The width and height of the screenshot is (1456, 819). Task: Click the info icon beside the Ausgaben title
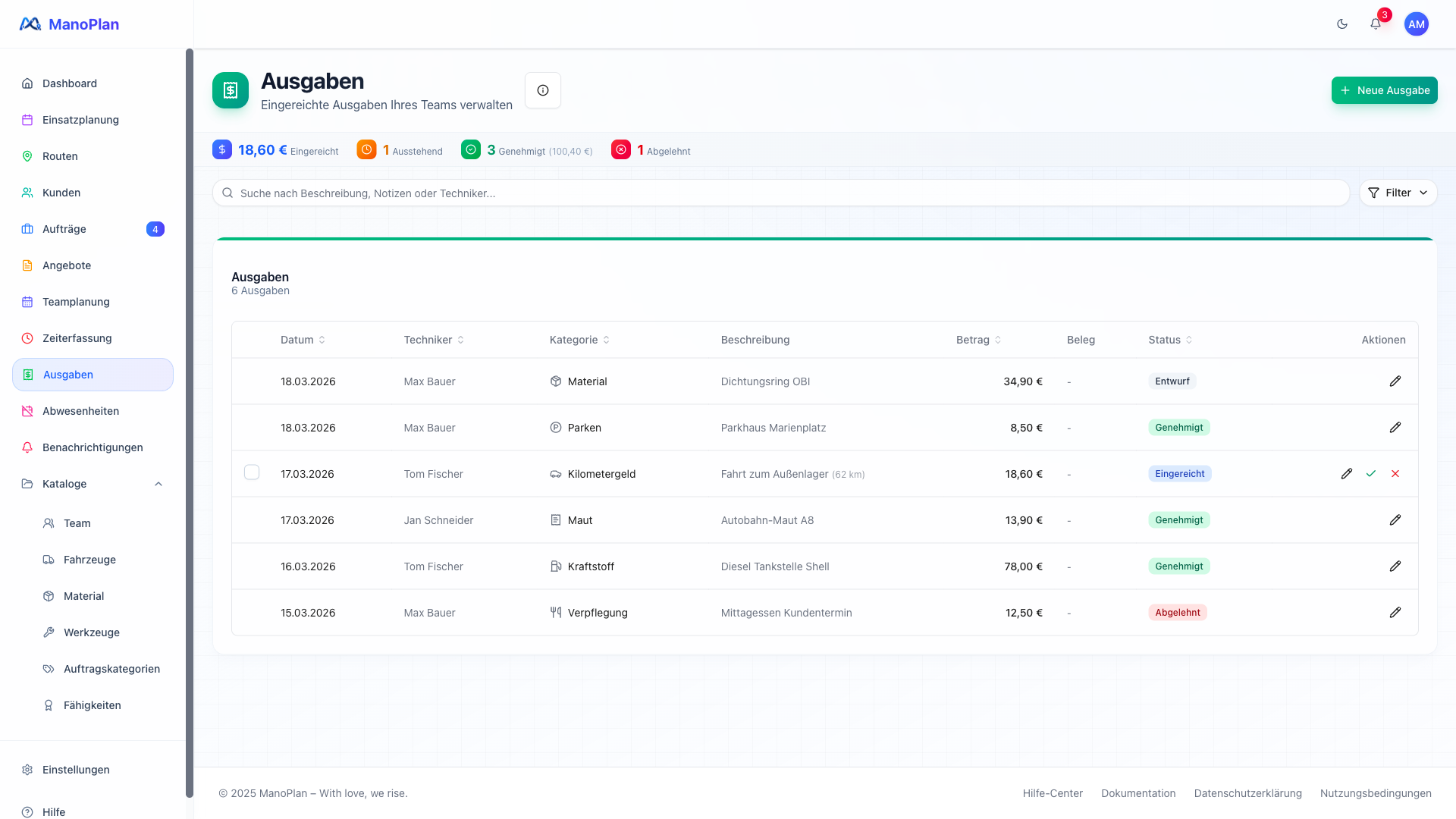click(x=543, y=90)
